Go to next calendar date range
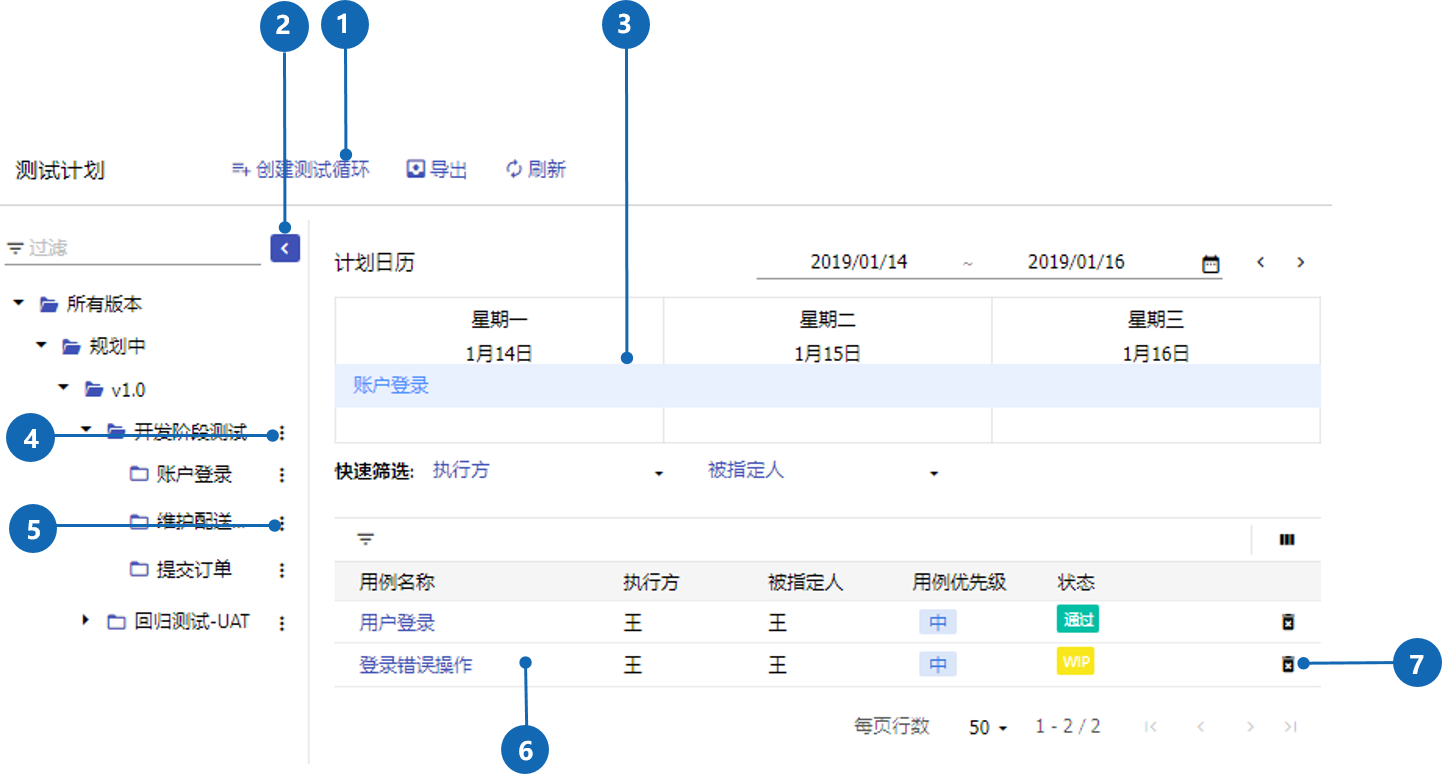The width and height of the screenshot is (1442, 782). [1300, 263]
